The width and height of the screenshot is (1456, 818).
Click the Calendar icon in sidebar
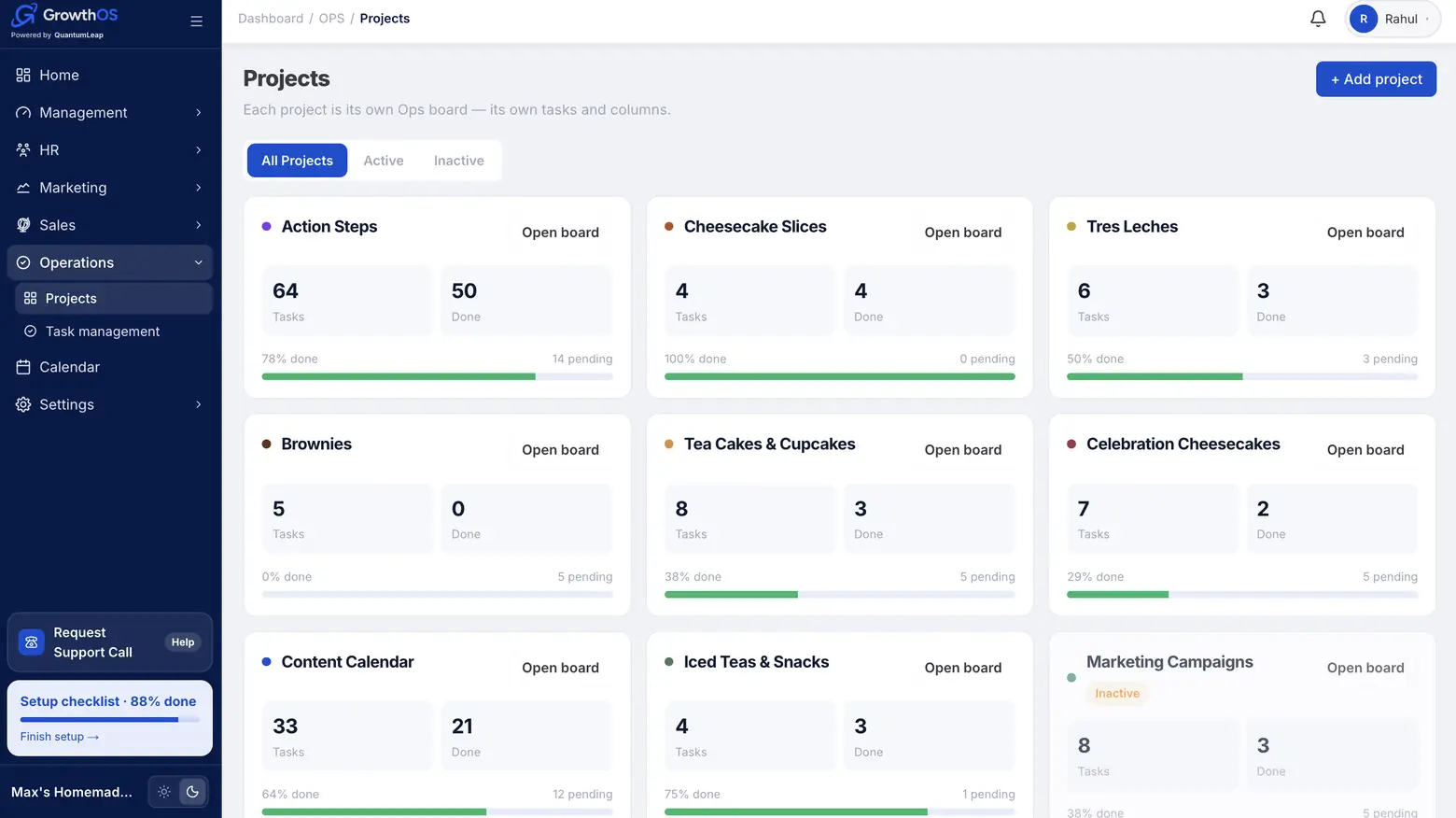click(23, 367)
